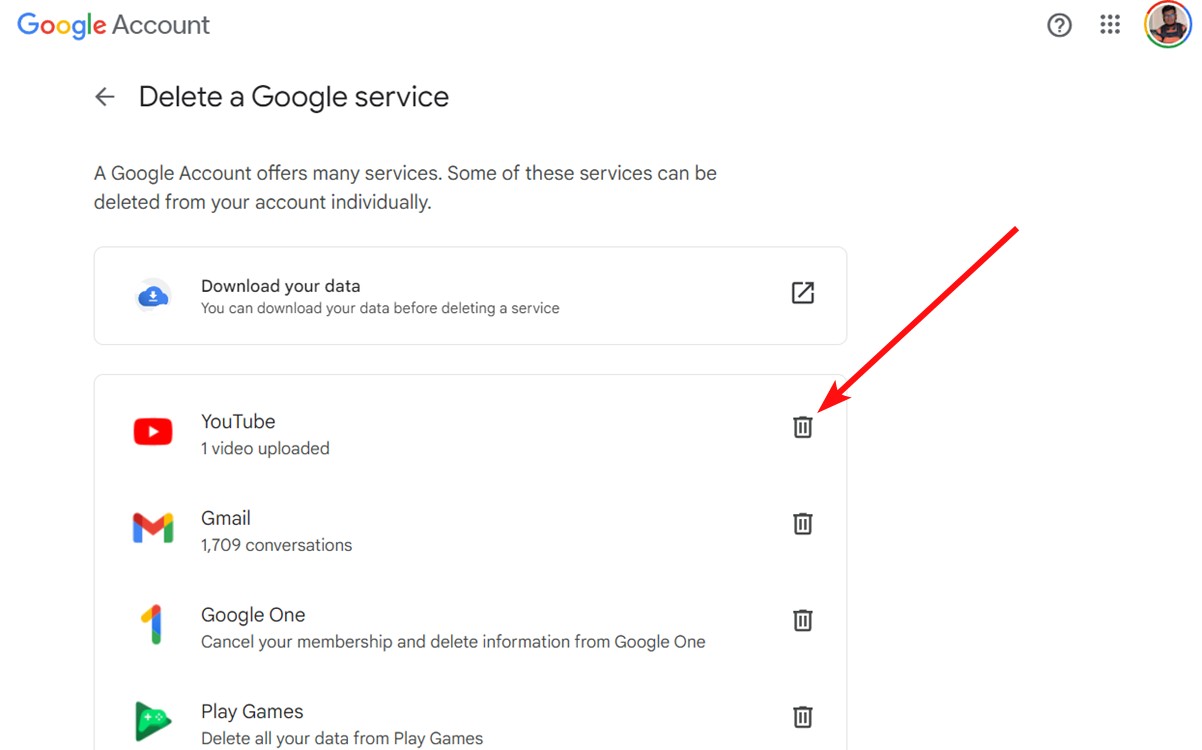Click the Play Games controller logo
The image size is (1202, 750).
tap(153, 721)
